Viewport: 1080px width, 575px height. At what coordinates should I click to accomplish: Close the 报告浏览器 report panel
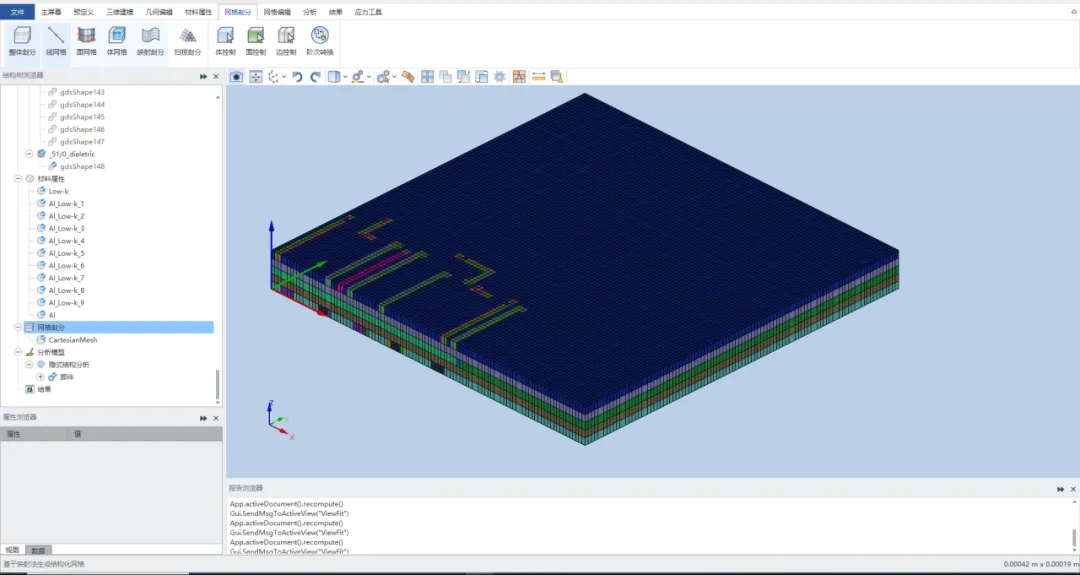(x=1072, y=489)
